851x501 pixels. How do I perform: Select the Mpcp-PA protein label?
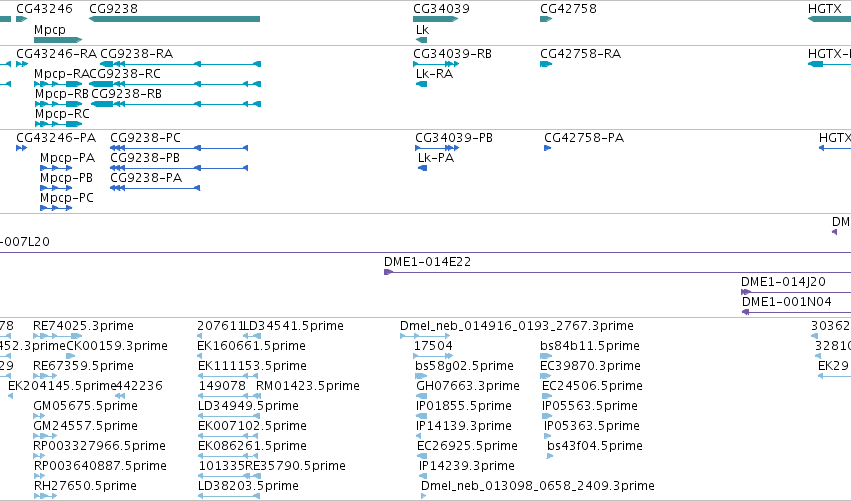[x=67, y=158]
